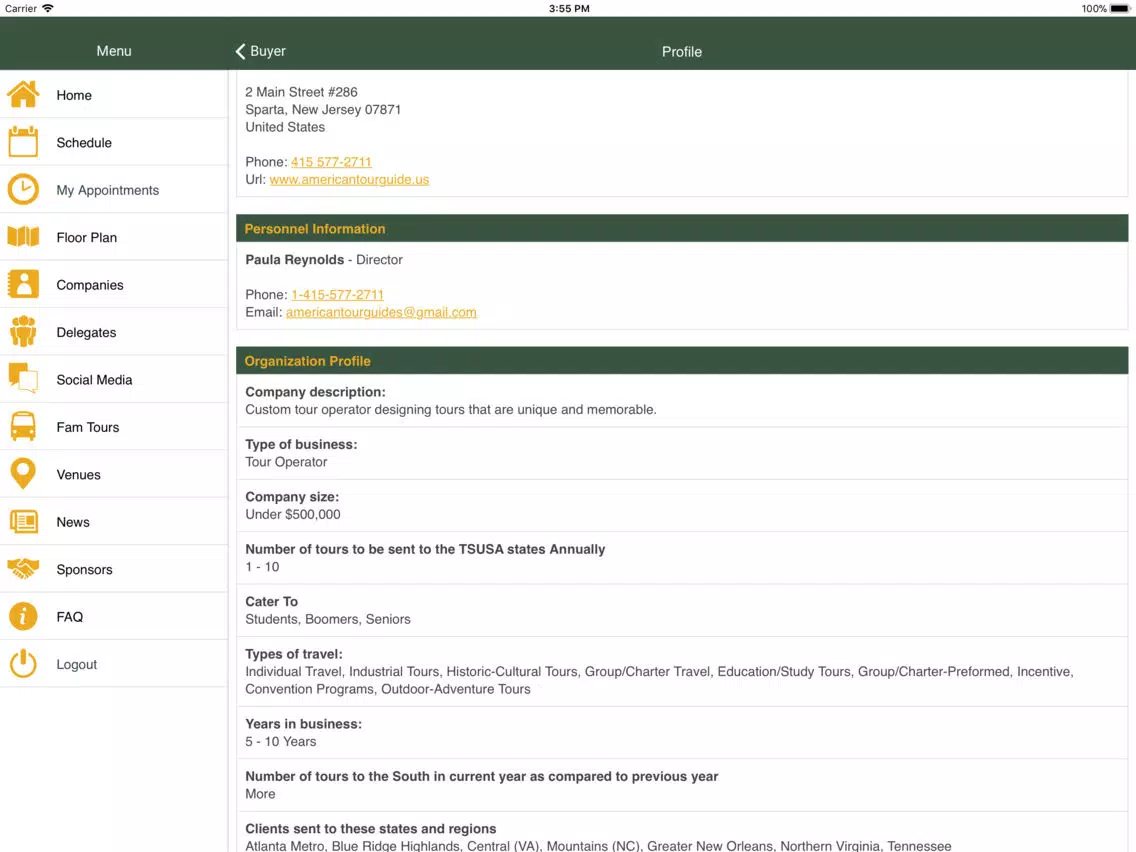Email americantourguides@gmail.com link
The width and height of the screenshot is (1136, 852).
[381, 312]
